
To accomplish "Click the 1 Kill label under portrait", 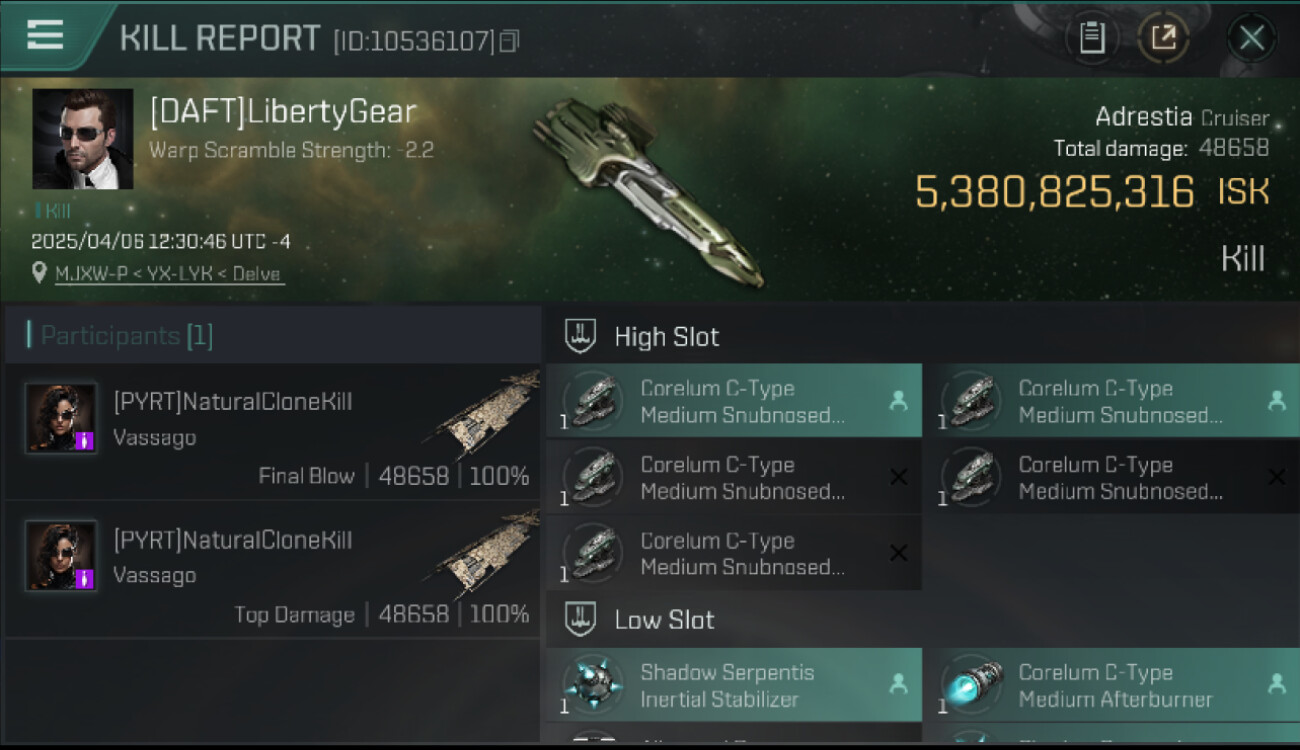I will coord(53,211).
